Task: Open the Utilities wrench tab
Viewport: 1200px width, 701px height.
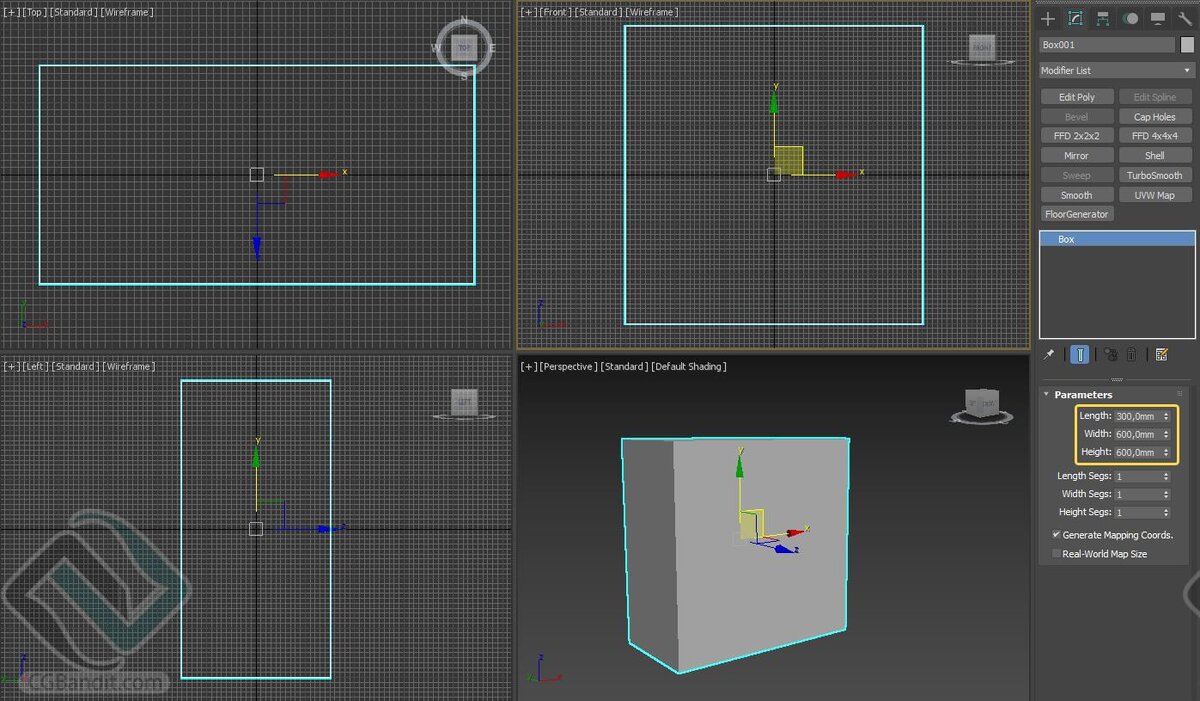Action: (1184, 19)
